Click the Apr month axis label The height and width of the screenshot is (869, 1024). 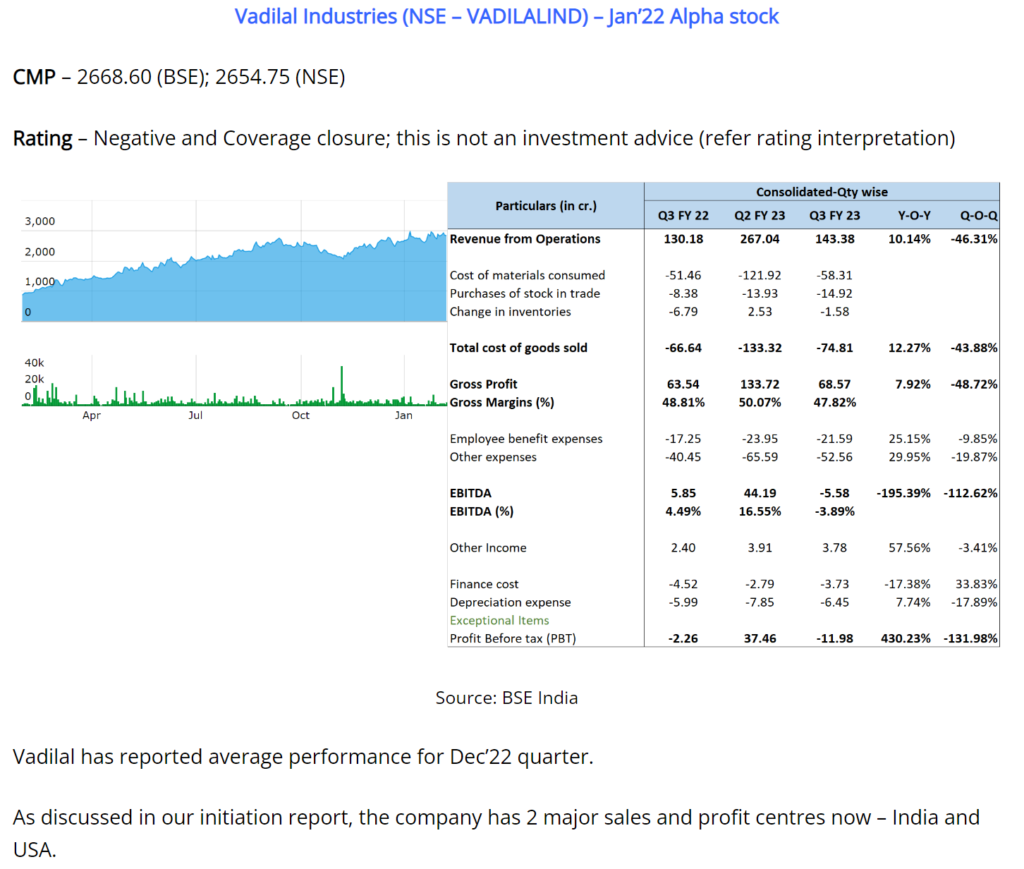pos(91,415)
